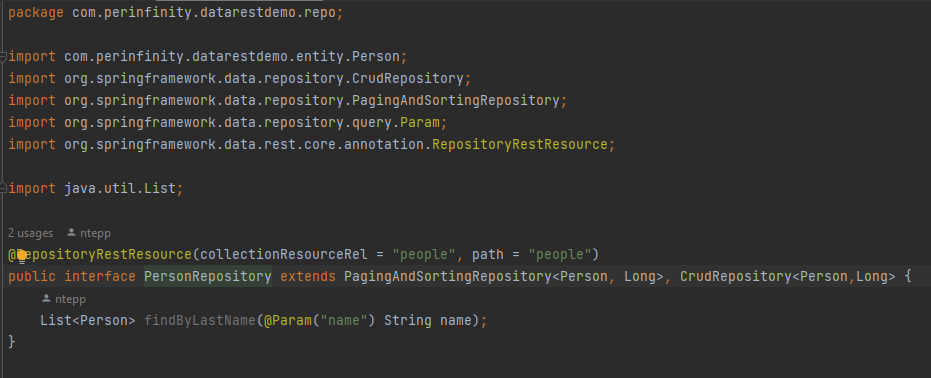931x378 pixels.
Task: Click the yellow lightbulb quick-fix icon
Action: click(x=22, y=256)
